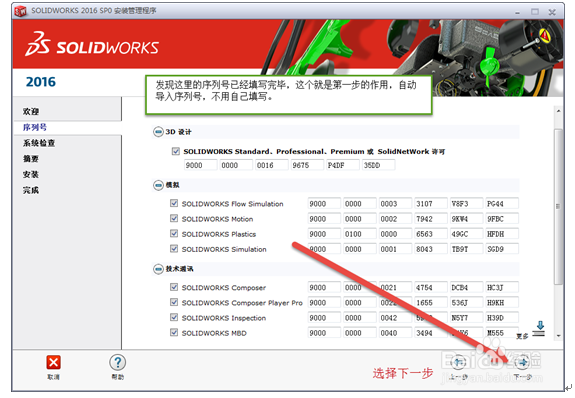Click MBD serial field 0040
This screenshot has height=398, width=575.
[395, 333]
